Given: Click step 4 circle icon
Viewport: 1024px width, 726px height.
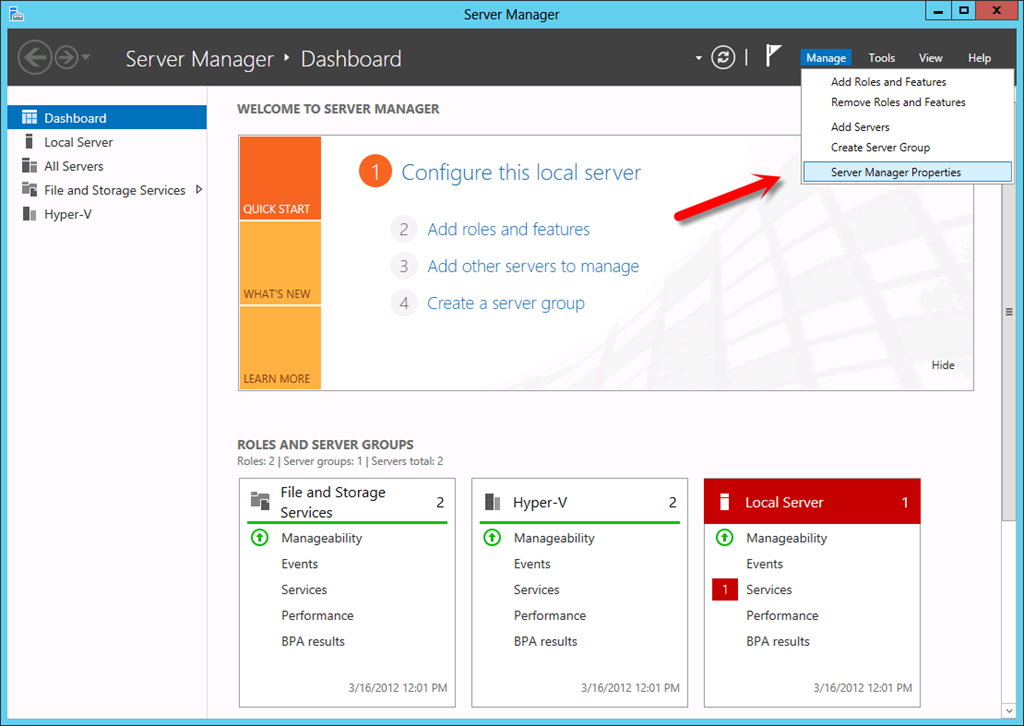Looking at the screenshot, I should click(404, 304).
